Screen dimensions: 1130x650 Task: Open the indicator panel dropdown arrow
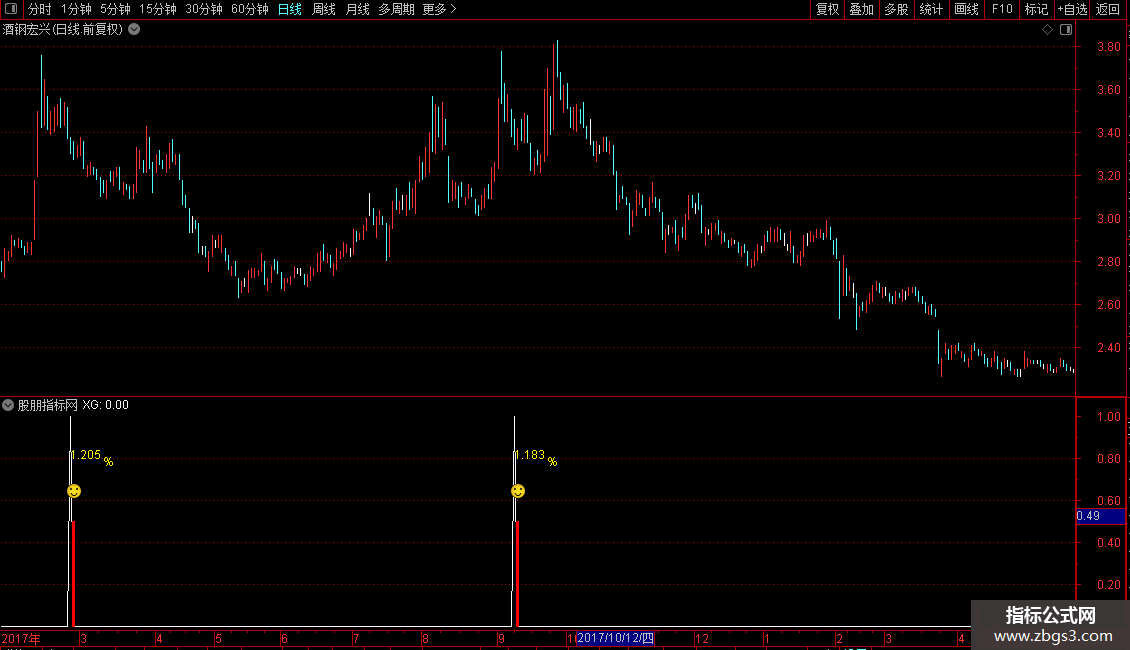tap(8, 405)
